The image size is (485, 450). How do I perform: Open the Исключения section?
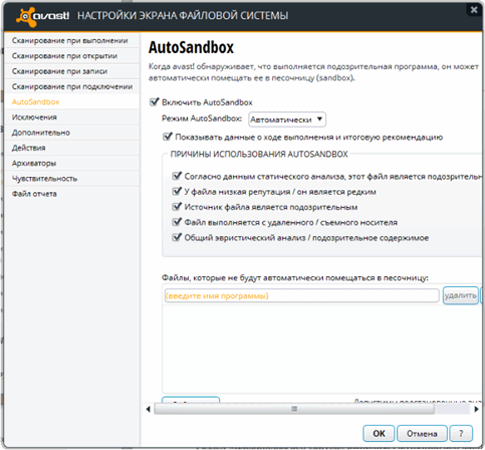[x=72, y=117]
